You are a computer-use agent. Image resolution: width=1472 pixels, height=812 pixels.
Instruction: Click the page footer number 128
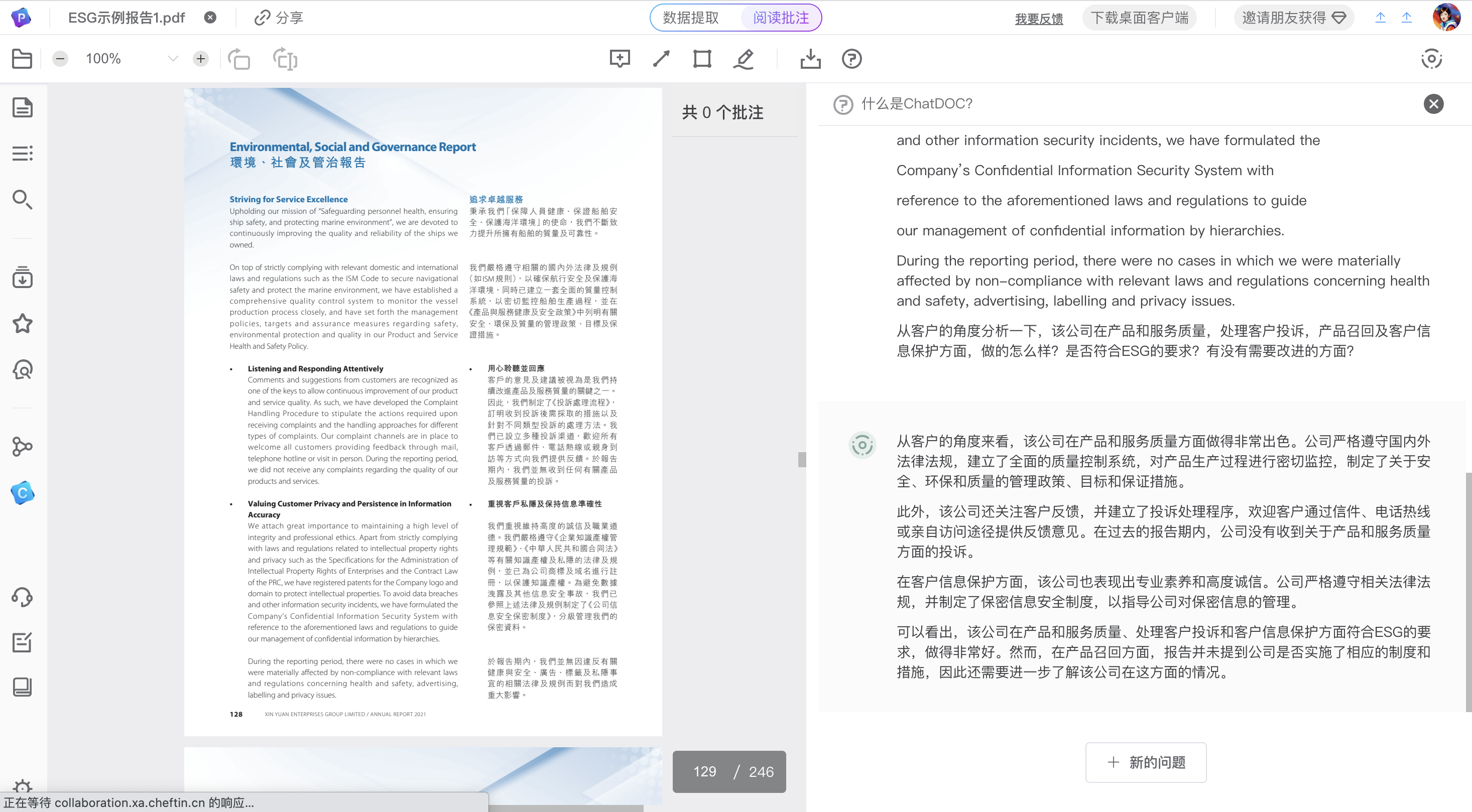click(x=236, y=714)
